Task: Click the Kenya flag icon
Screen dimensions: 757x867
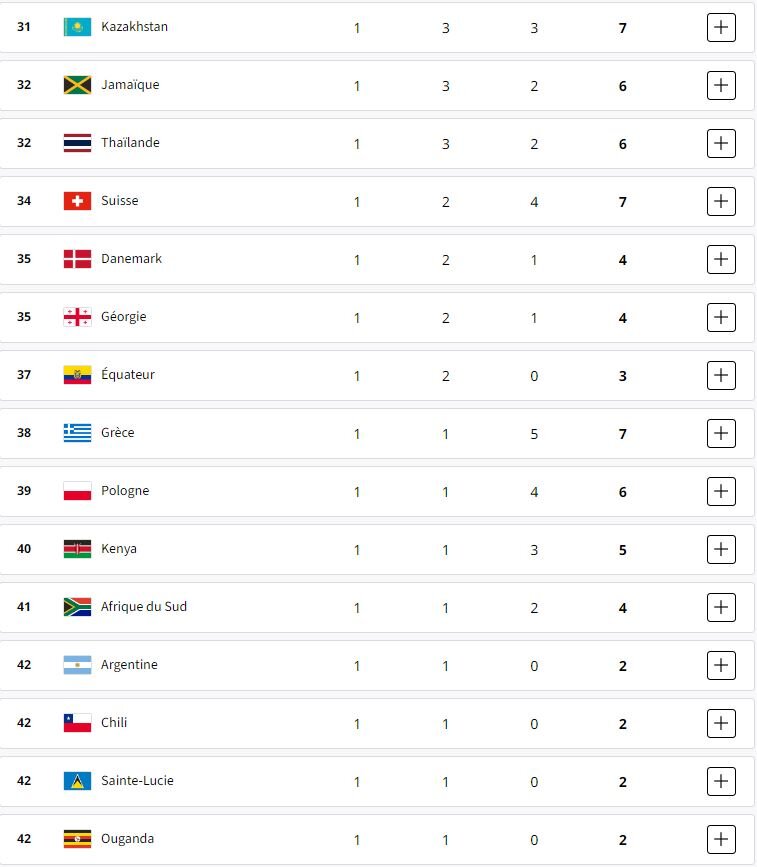Action: 77,549
